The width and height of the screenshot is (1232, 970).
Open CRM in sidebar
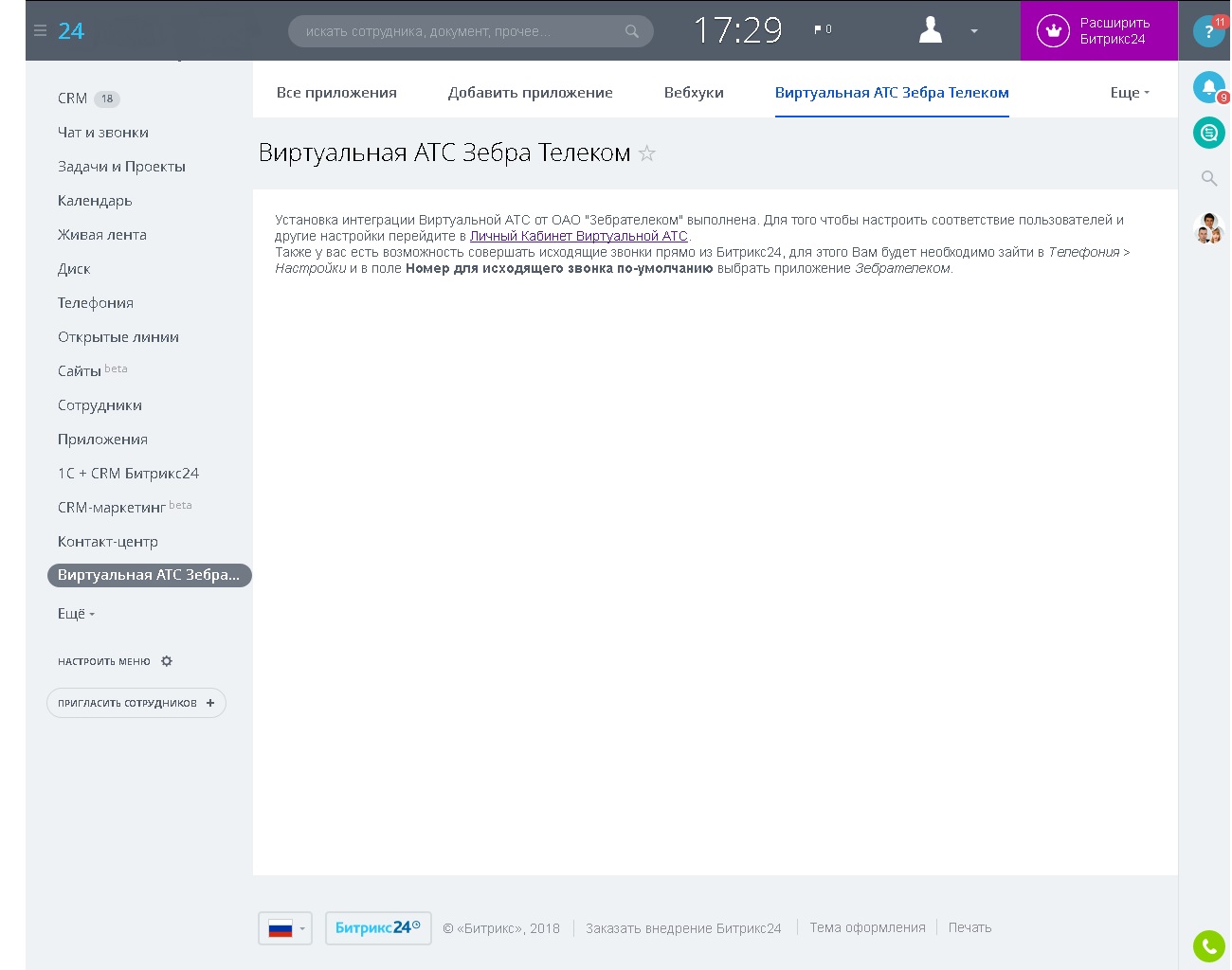point(73,99)
